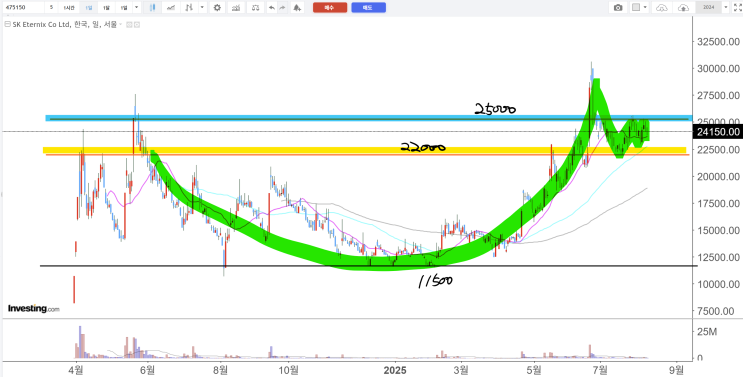Click the alert icon left of 매수
Image resolution: width=743 pixels, height=377 pixels.
(297, 8)
